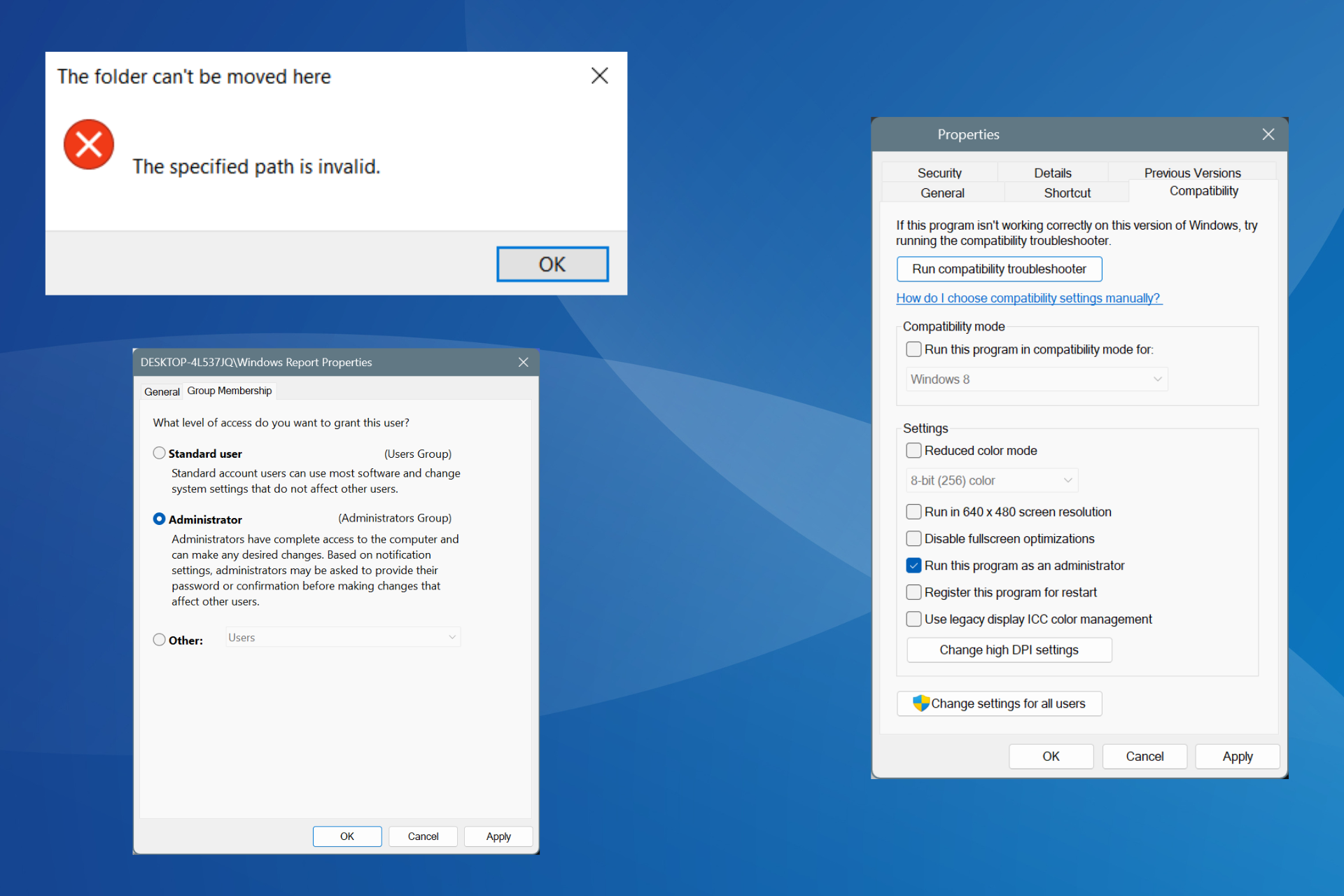Click the close X icon on Properties window
Image resolution: width=1344 pixels, height=896 pixels.
pyautogui.click(x=1268, y=134)
